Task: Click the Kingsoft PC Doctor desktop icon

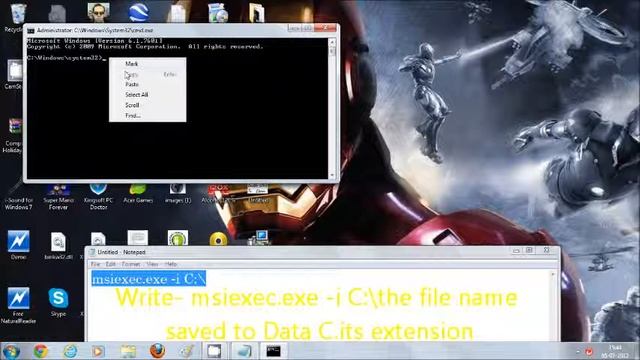Action: 98,197
